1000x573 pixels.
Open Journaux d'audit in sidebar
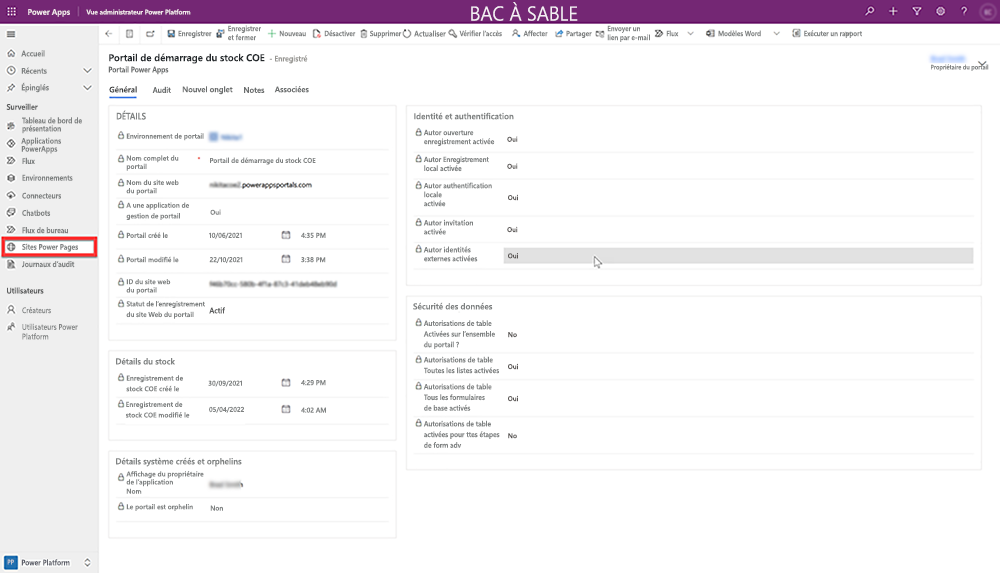[x=49, y=264]
